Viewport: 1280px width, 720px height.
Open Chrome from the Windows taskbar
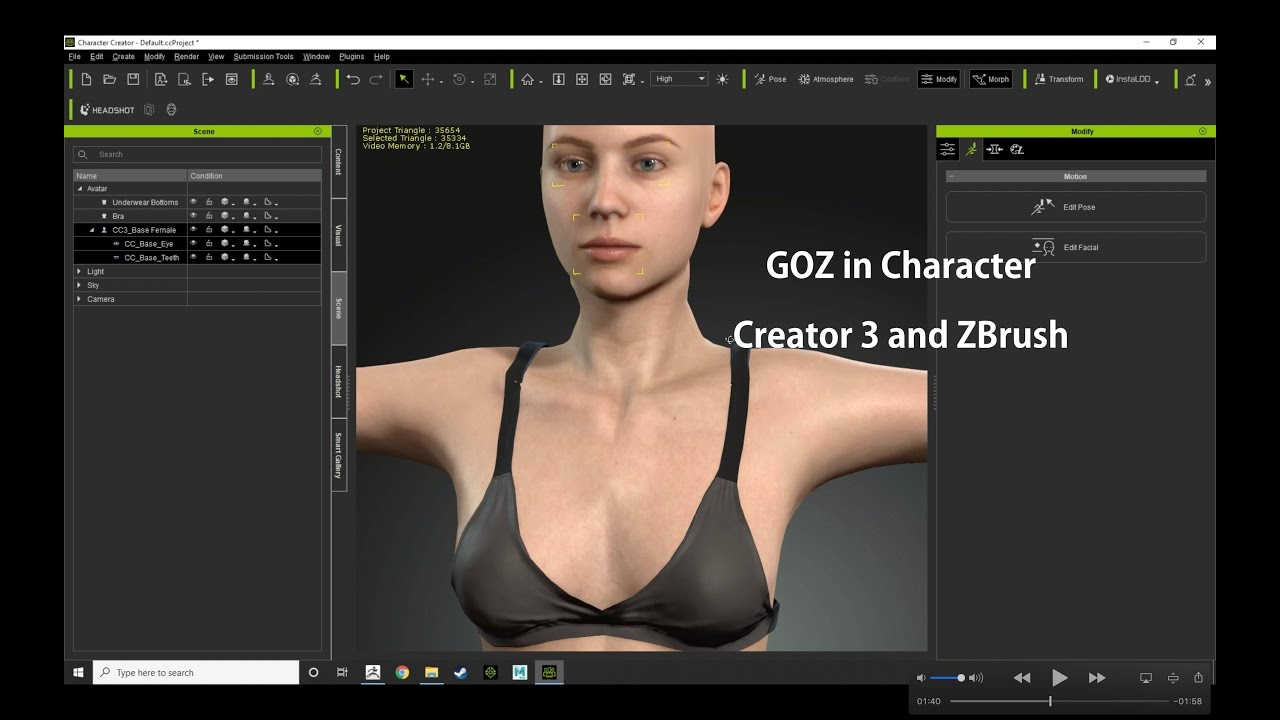(x=402, y=673)
